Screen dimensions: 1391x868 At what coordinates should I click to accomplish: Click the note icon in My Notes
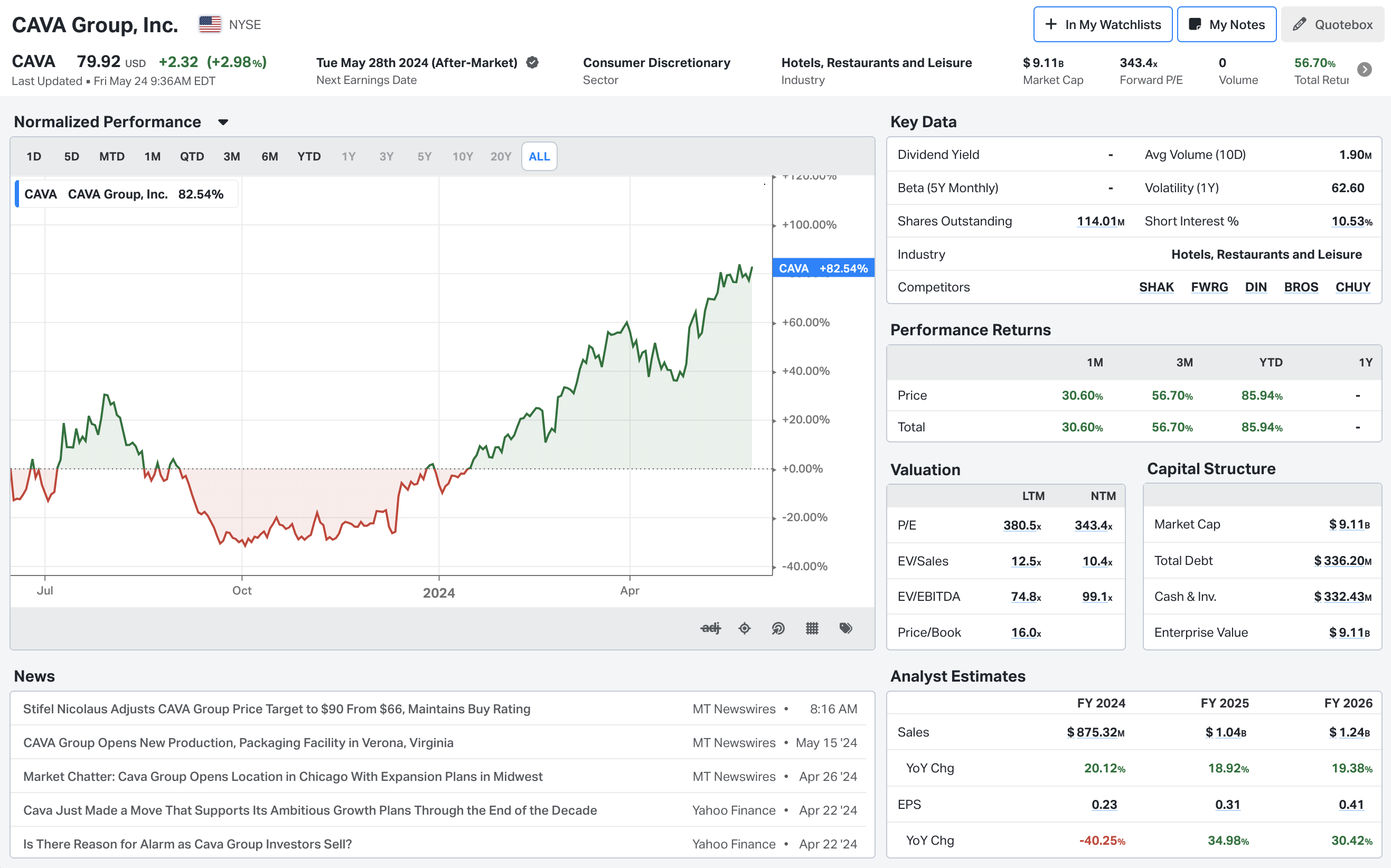point(1195,24)
